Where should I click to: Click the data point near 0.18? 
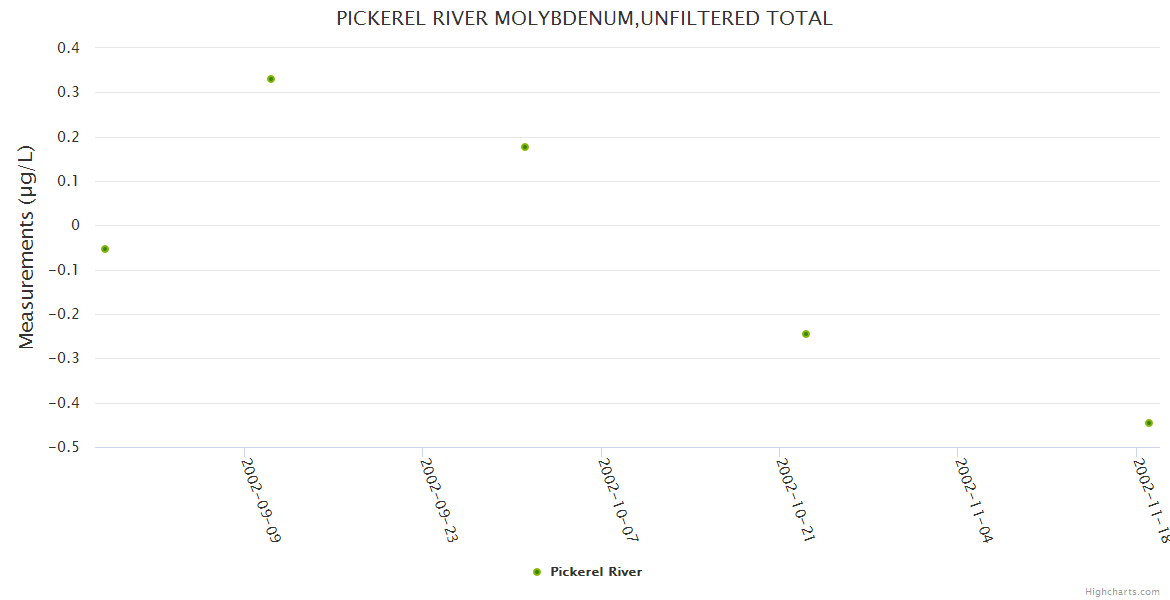(525, 147)
